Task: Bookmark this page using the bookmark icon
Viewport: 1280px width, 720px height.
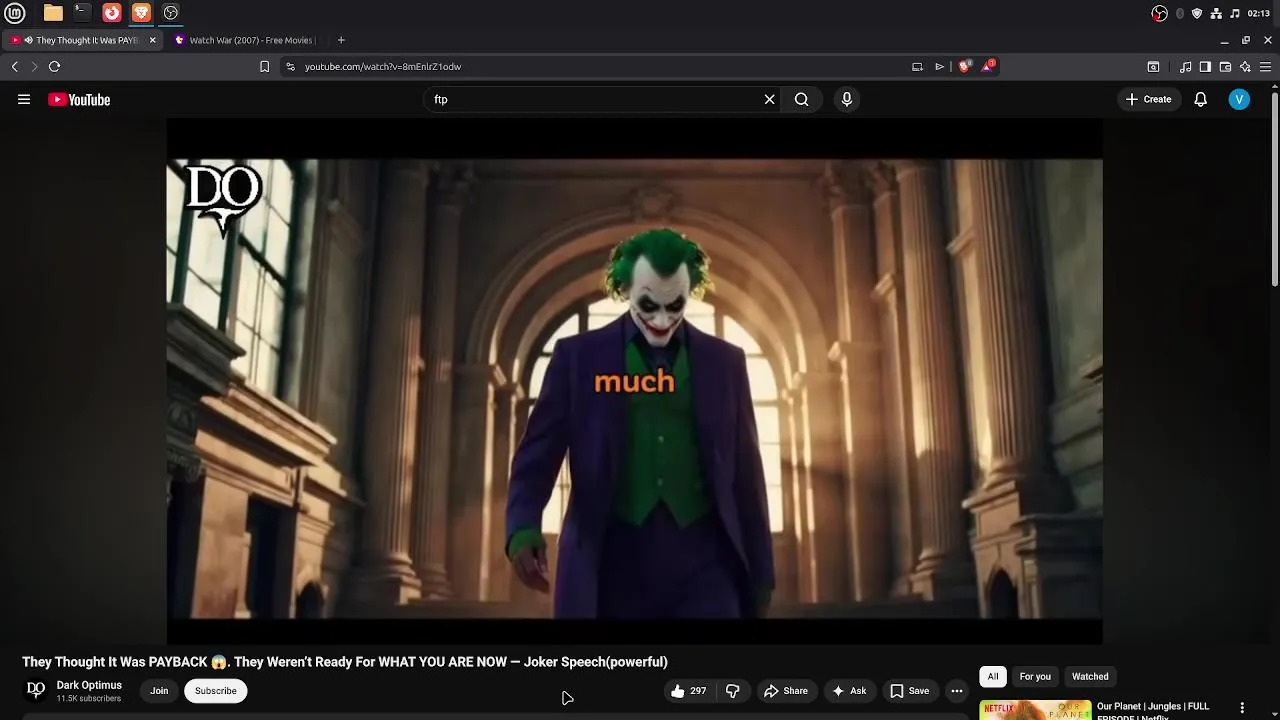Action: click(x=264, y=67)
